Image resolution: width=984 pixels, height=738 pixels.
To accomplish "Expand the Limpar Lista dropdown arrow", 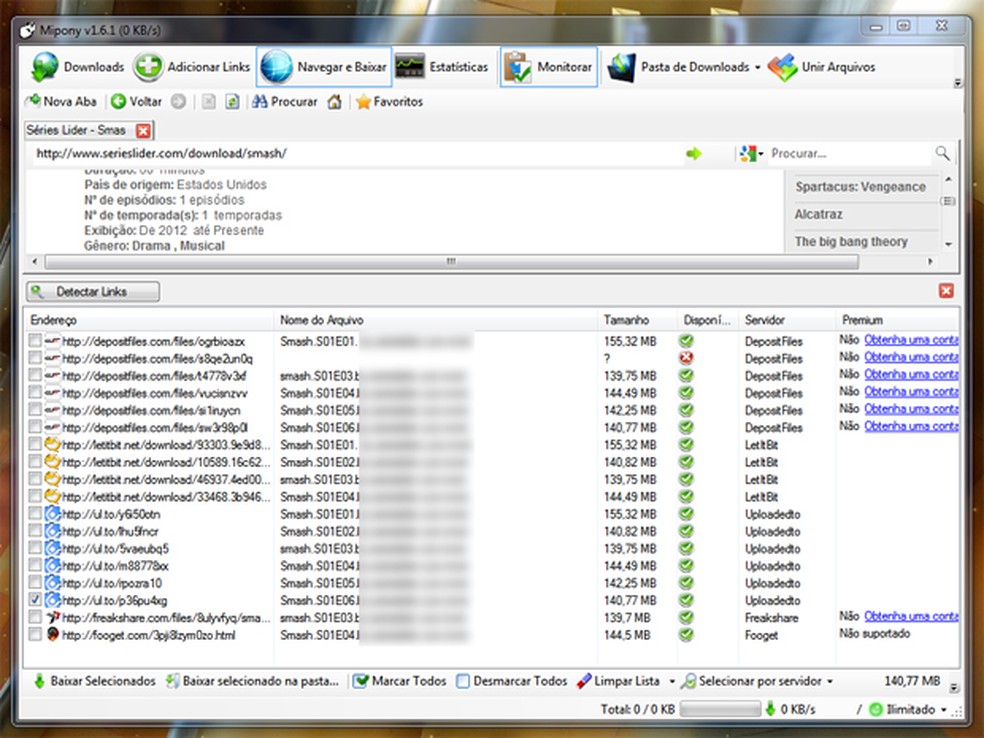I will (x=672, y=682).
